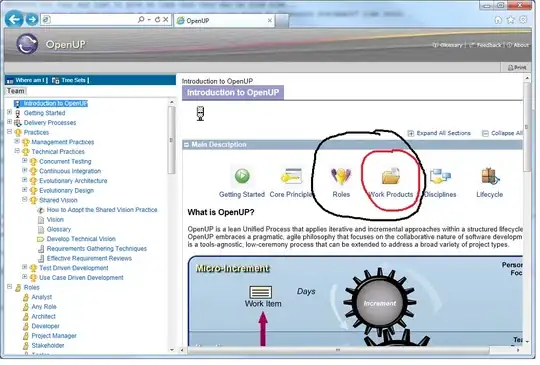Image resolution: width=540 pixels, height=365 pixels.
Task: Click into the browser address field
Action: pyautogui.click(x=90, y=20)
